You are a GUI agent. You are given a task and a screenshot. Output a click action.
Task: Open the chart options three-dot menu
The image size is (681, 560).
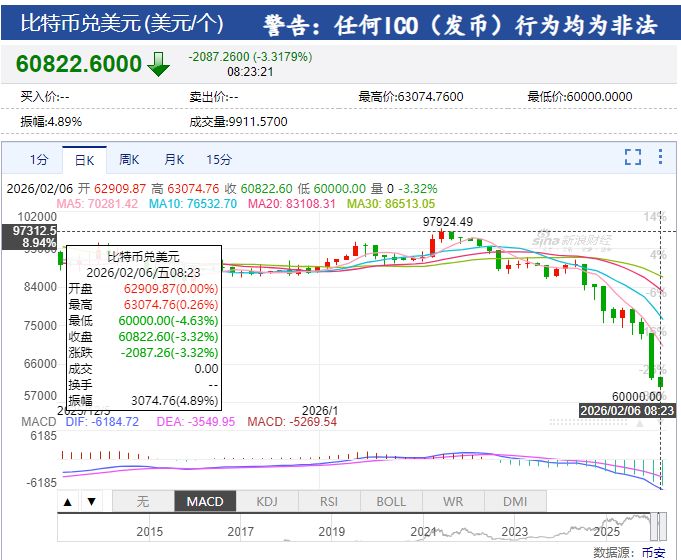click(x=659, y=157)
